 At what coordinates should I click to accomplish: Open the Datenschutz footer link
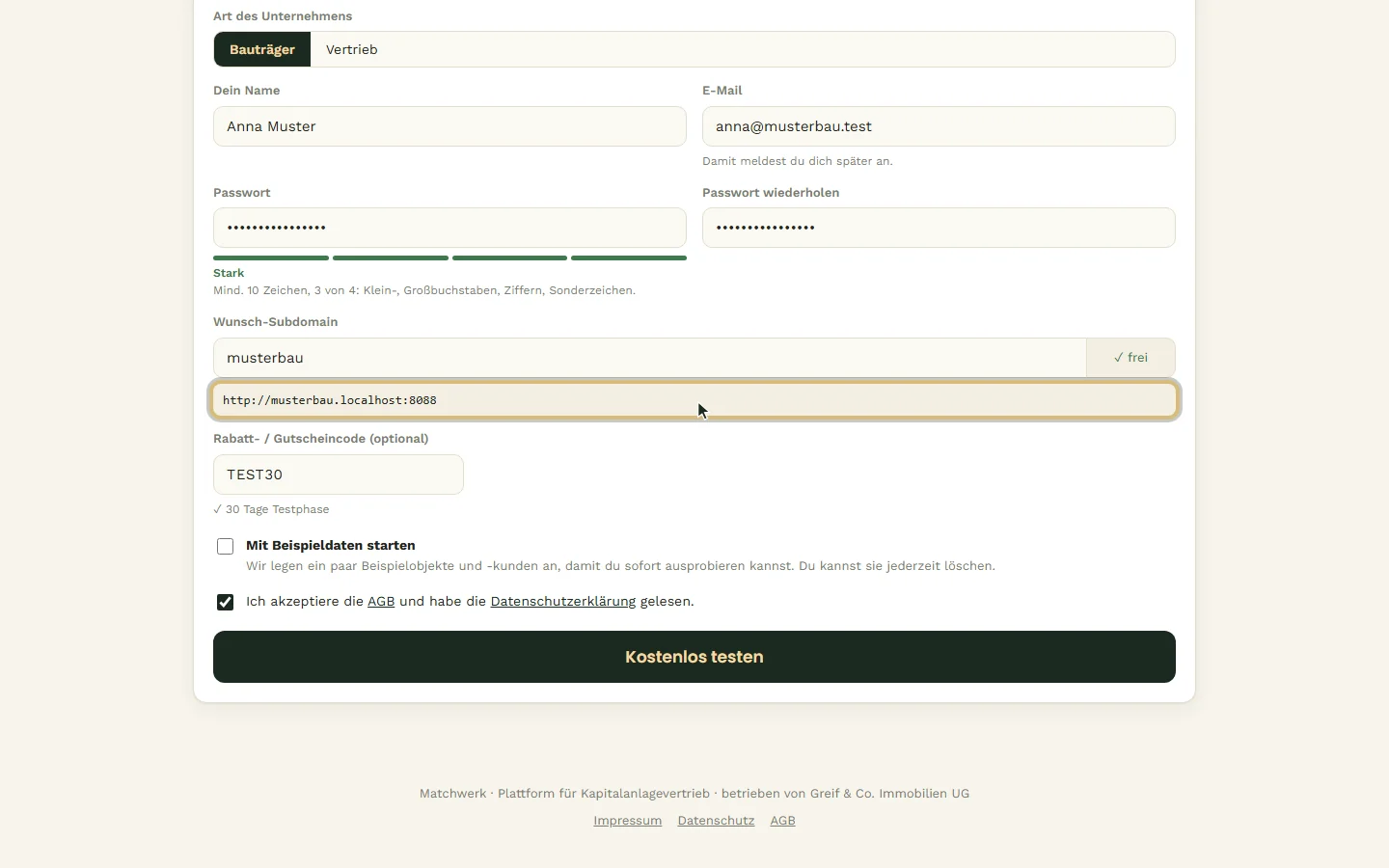[716, 821]
